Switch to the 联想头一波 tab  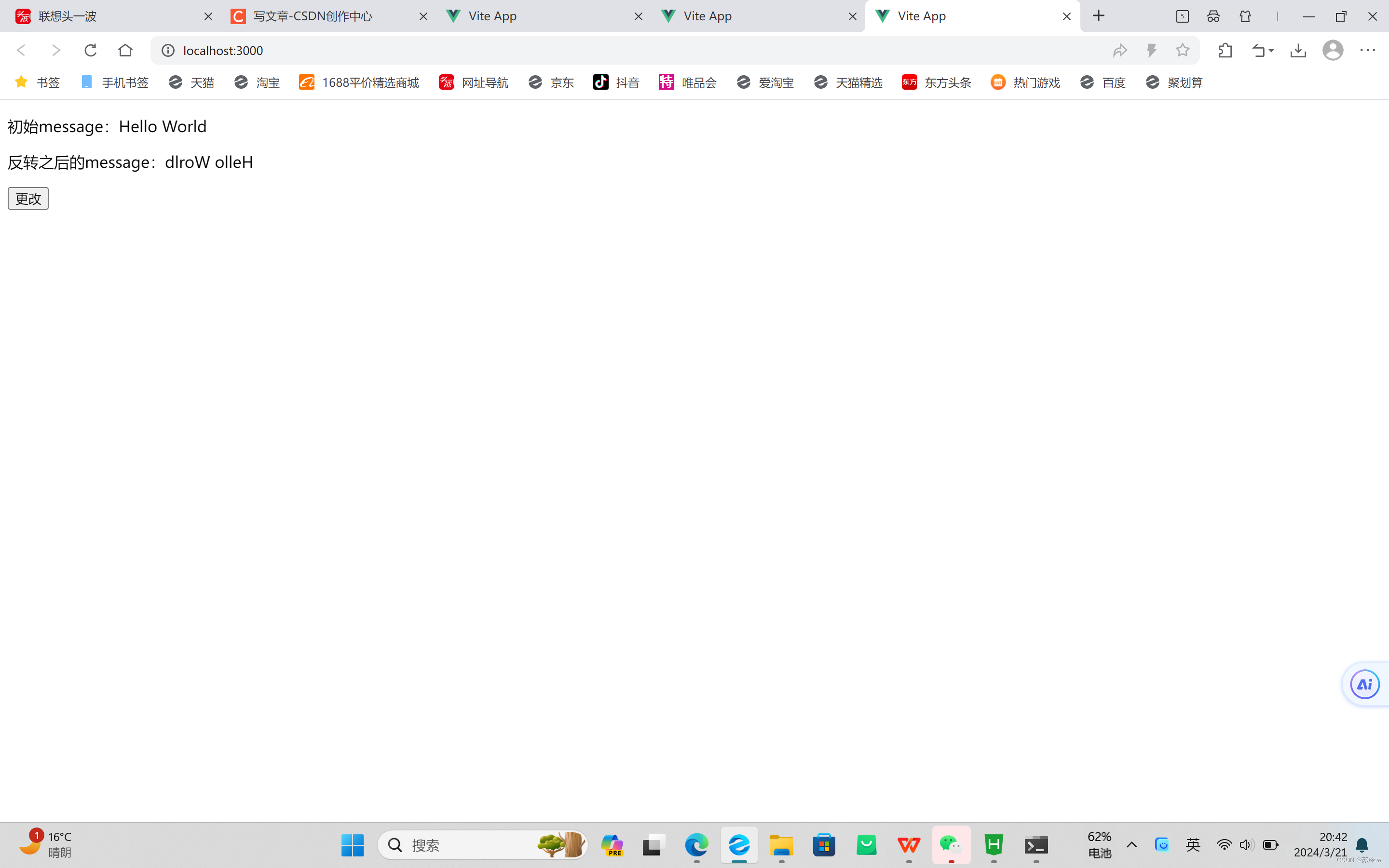(68, 16)
